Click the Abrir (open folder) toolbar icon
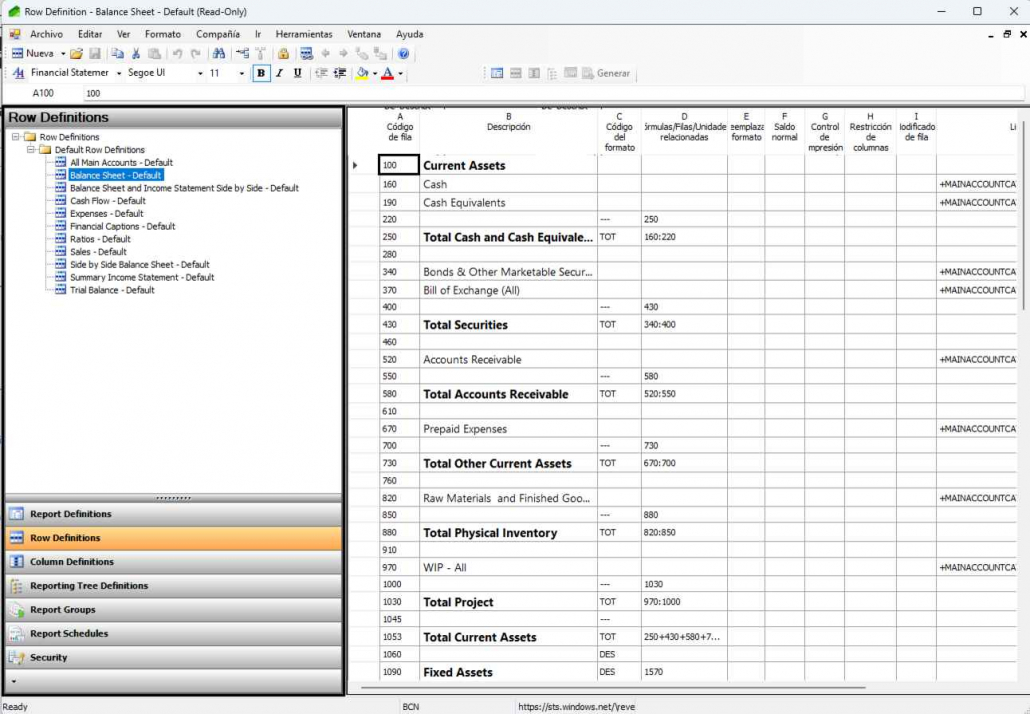 (x=78, y=53)
